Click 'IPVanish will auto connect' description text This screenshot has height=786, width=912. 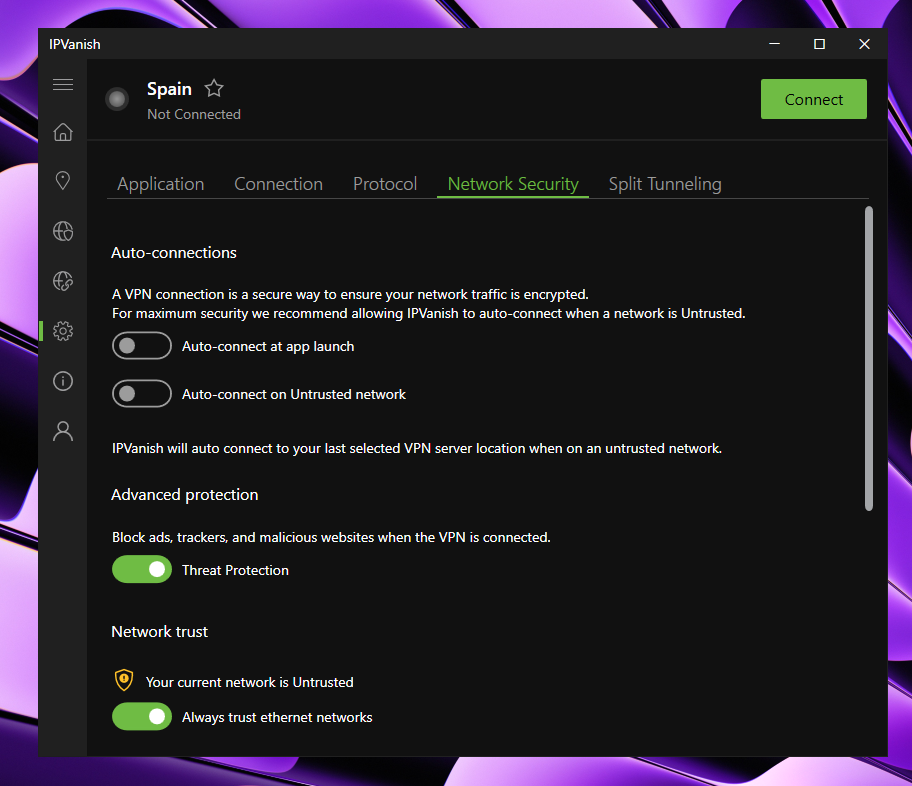(x=416, y=449)
